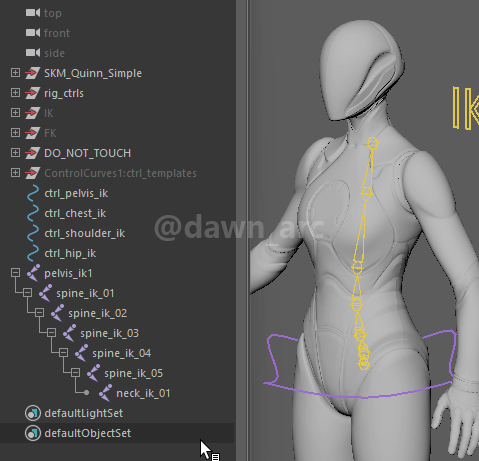Expand the IK group

(15, 113)
